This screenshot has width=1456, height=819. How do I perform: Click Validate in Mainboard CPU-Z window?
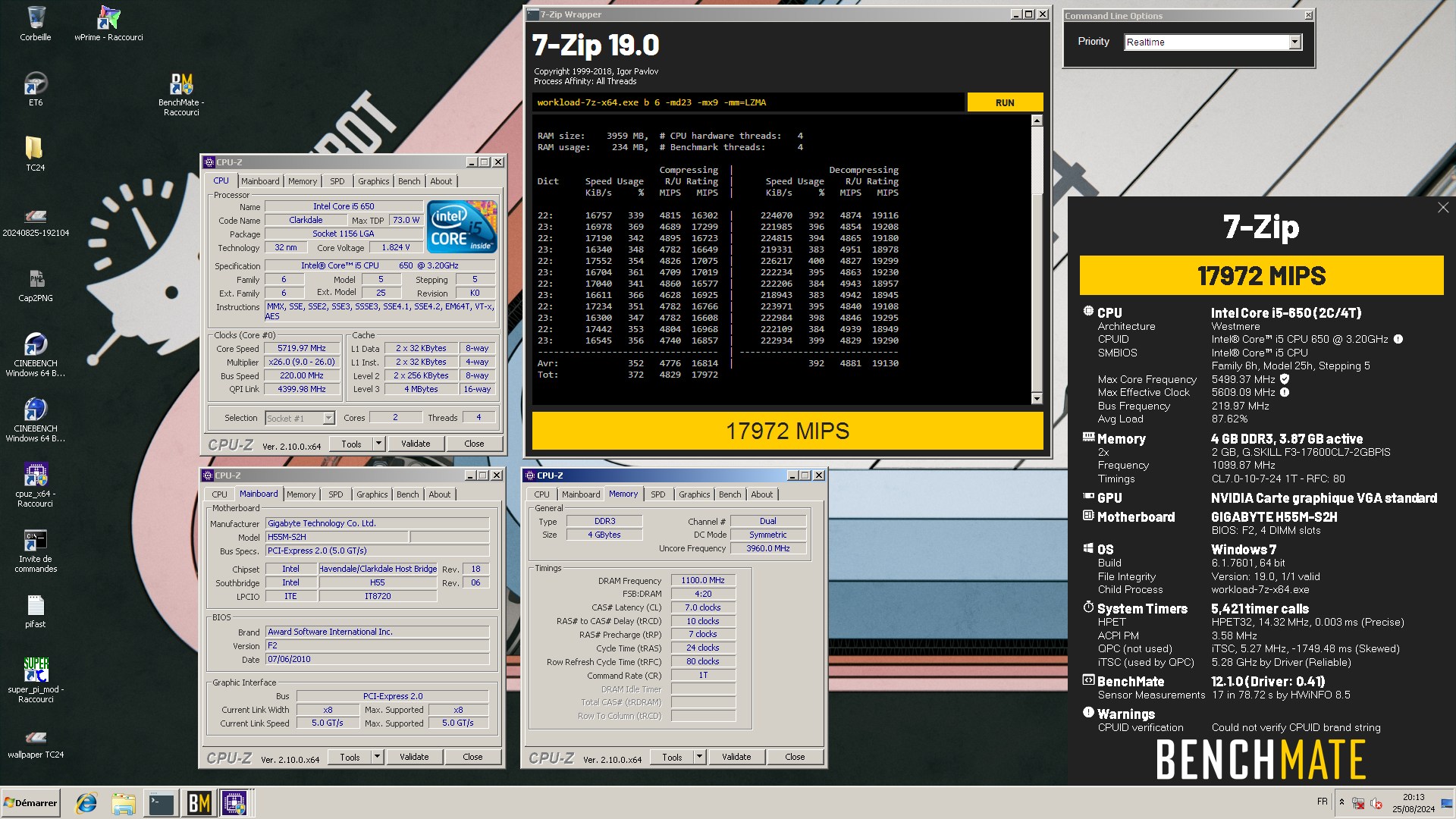tap(414, 757)
